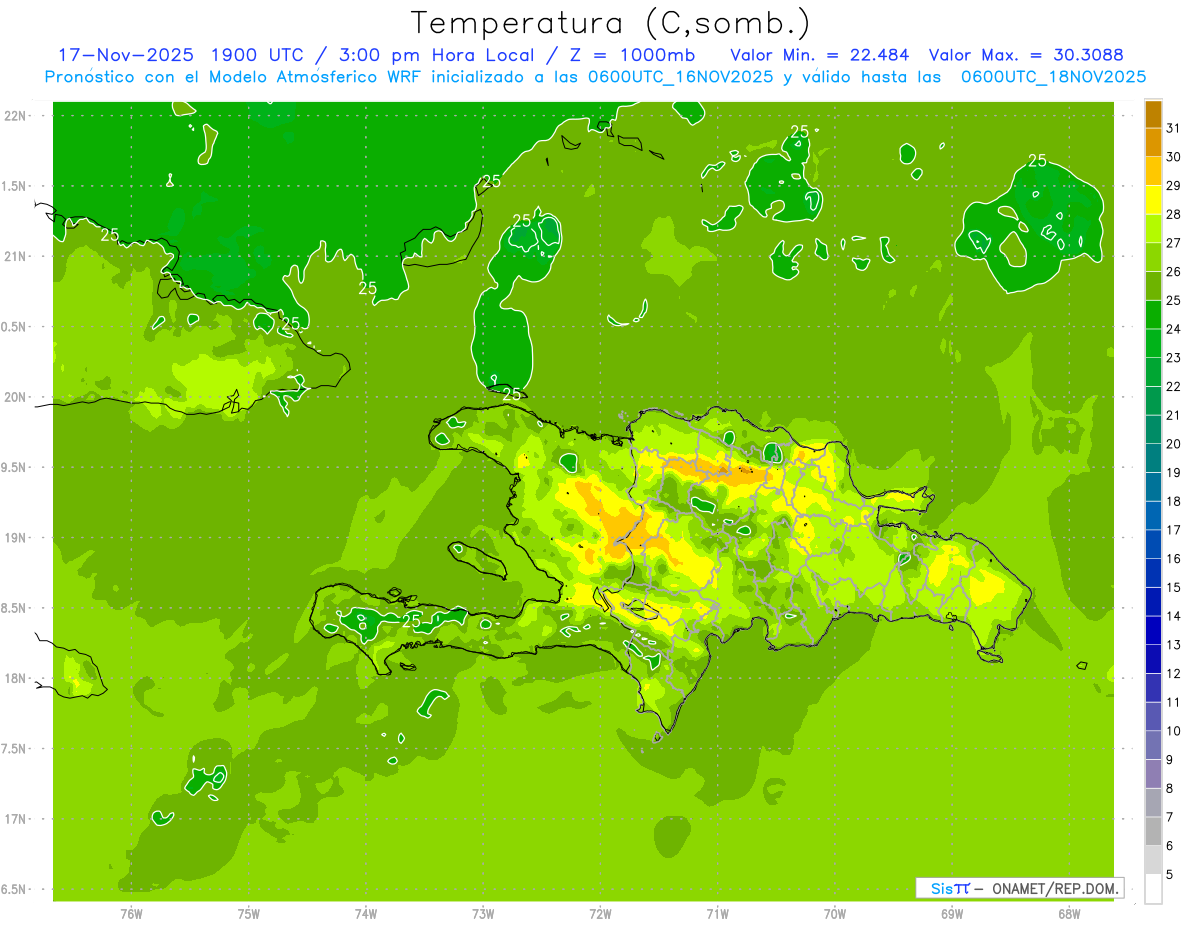1200x927 pixels.
Task: Click the "18N" latitude label
Action: click(15, 679)
